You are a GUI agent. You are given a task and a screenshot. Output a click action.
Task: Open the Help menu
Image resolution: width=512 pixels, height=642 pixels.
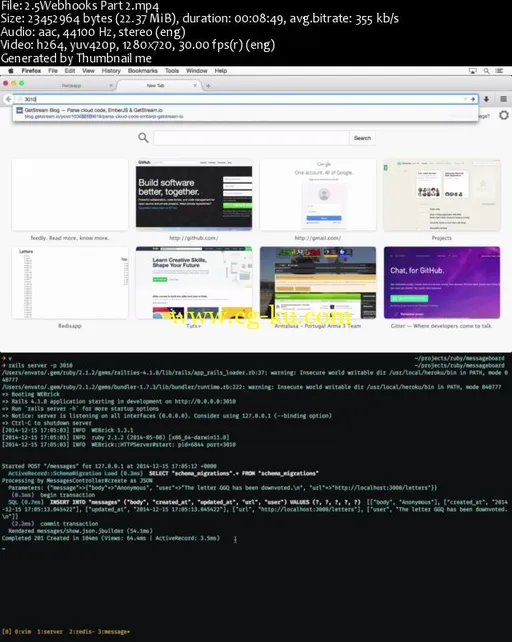click(221, 71)
